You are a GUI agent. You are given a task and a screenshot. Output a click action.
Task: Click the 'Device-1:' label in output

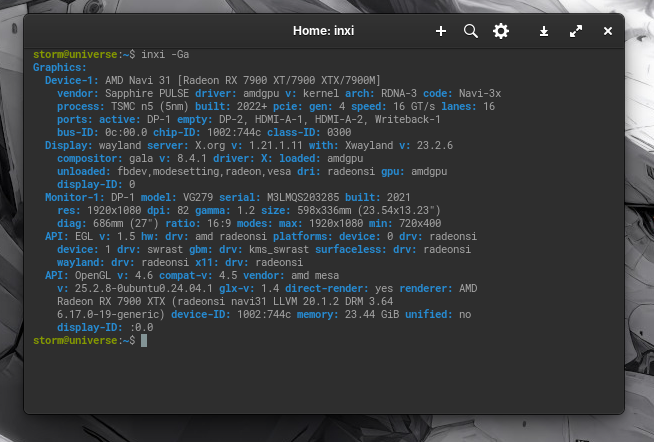[71, 80]
